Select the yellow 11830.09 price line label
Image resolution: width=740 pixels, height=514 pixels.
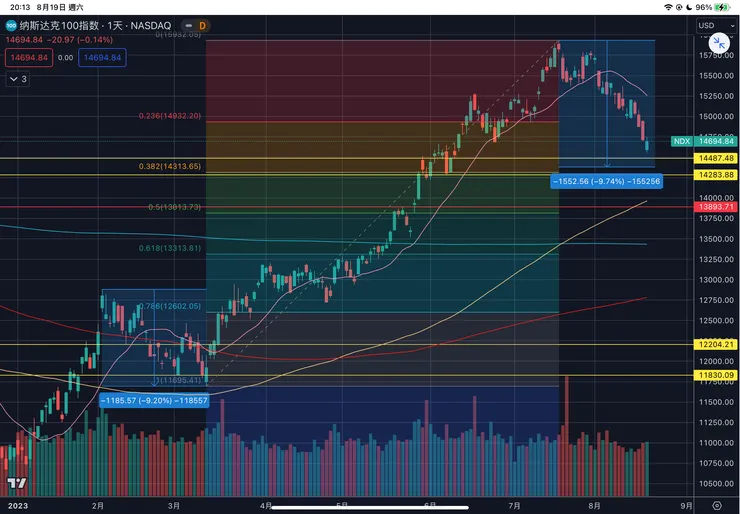[715, 375]
